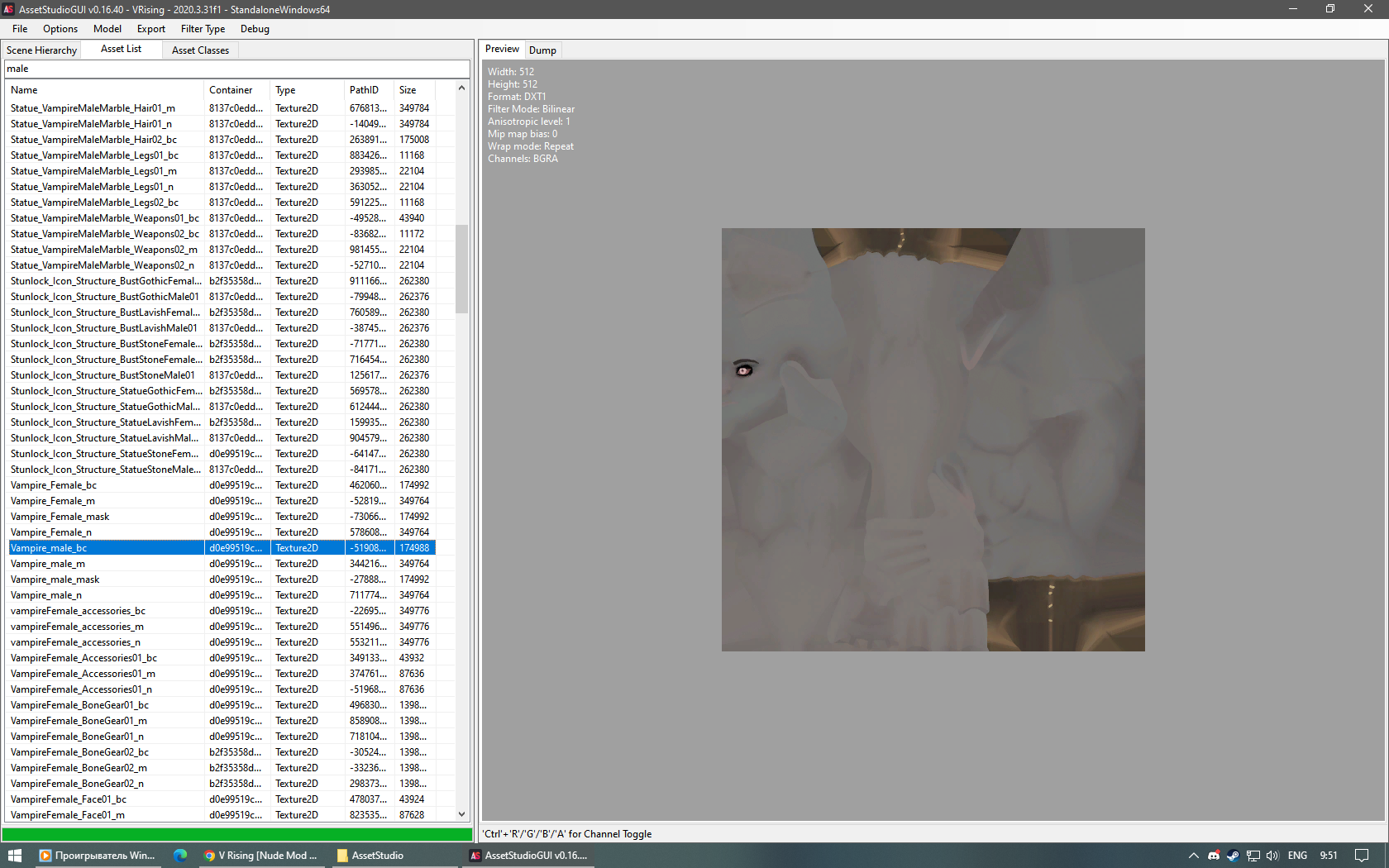Sort asset list by Size column
Viewport: 1389px width, 868px height.
click(408, 90)
